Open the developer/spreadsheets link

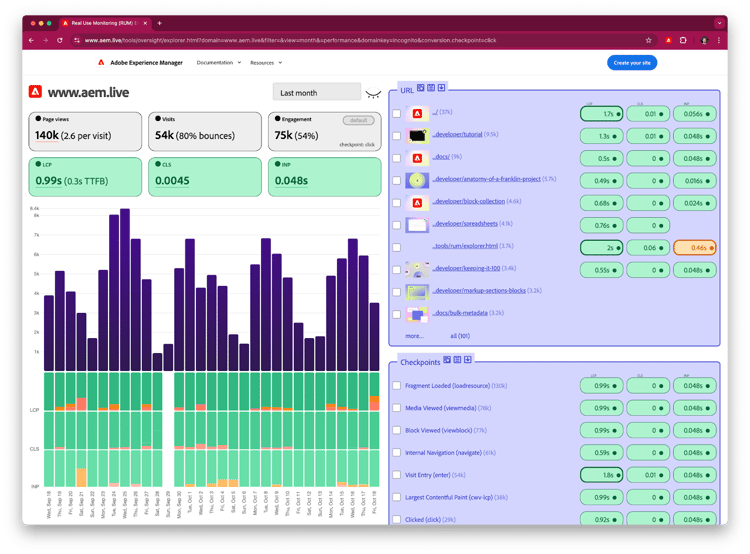point(465,223)
